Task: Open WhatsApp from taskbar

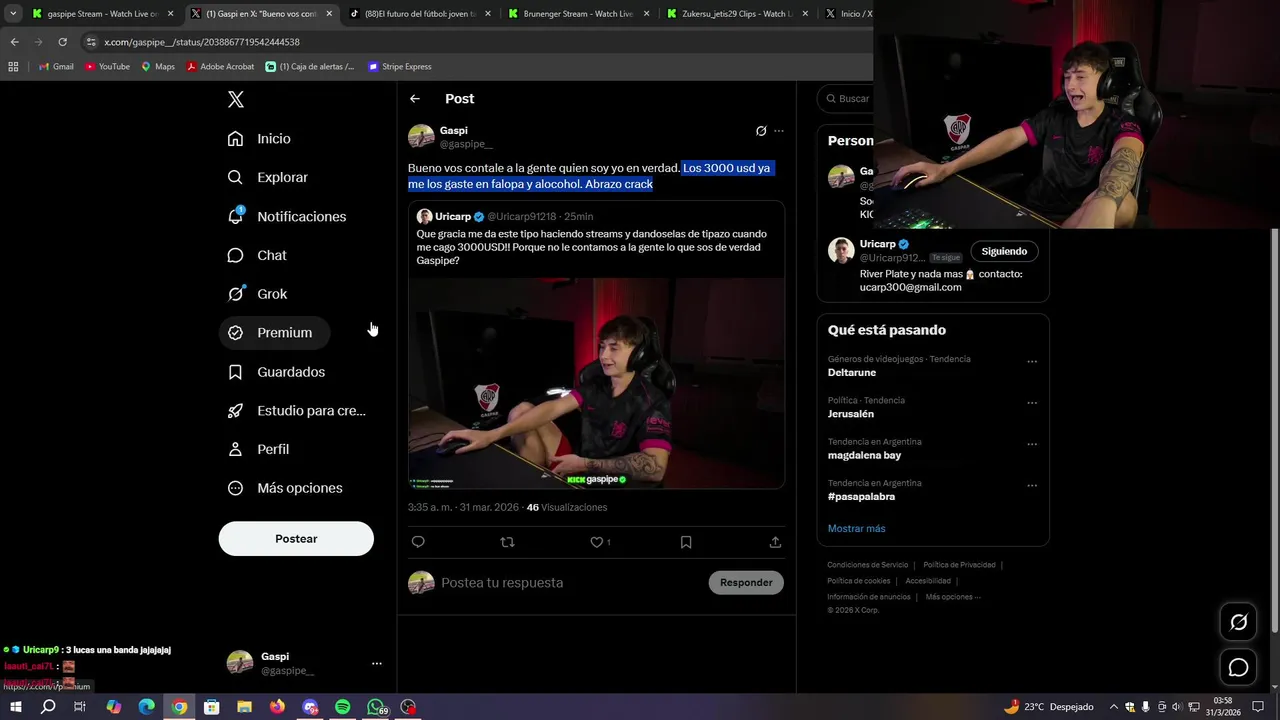Action: (x=375, y=707)
